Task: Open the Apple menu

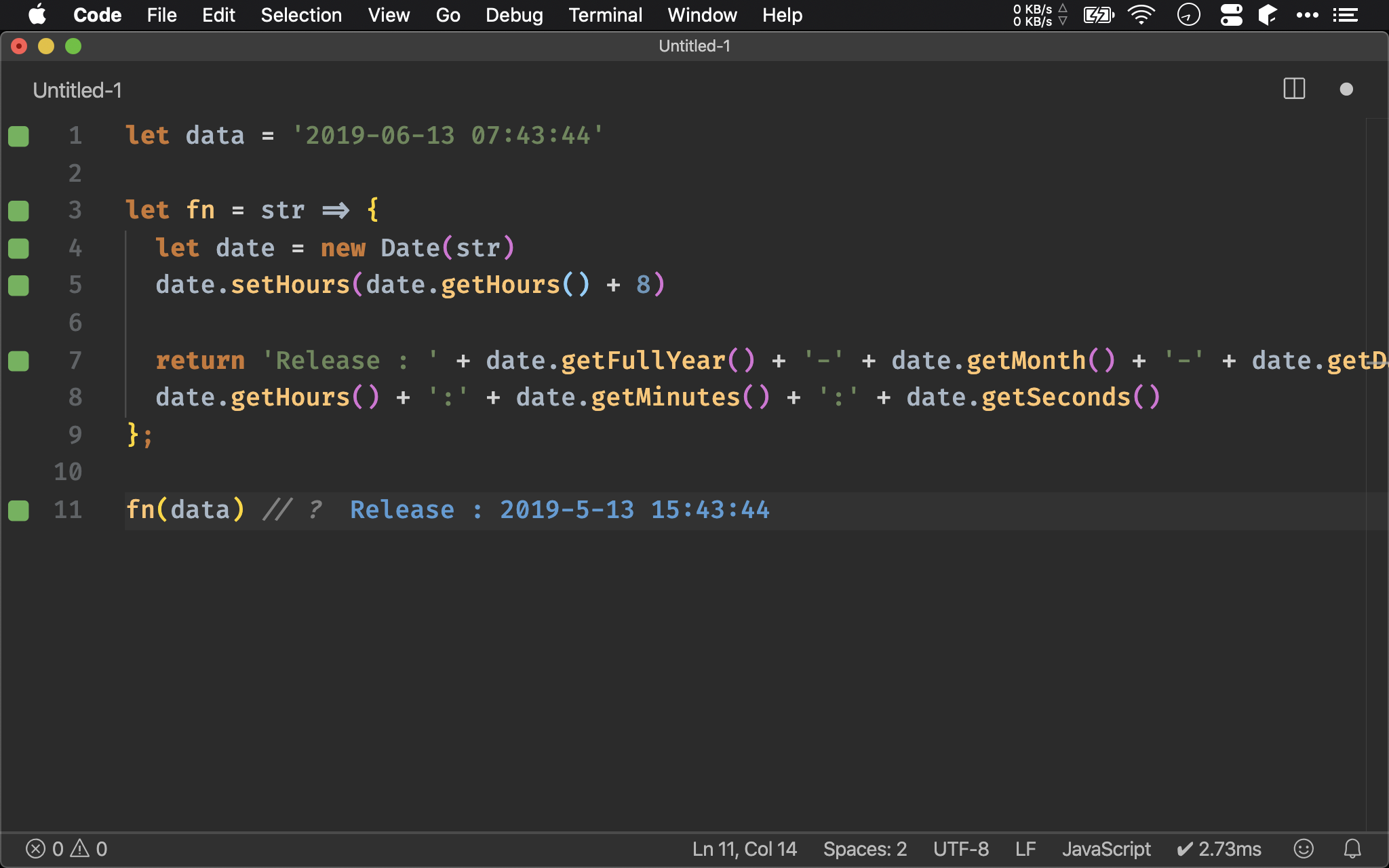Action: 37,14
